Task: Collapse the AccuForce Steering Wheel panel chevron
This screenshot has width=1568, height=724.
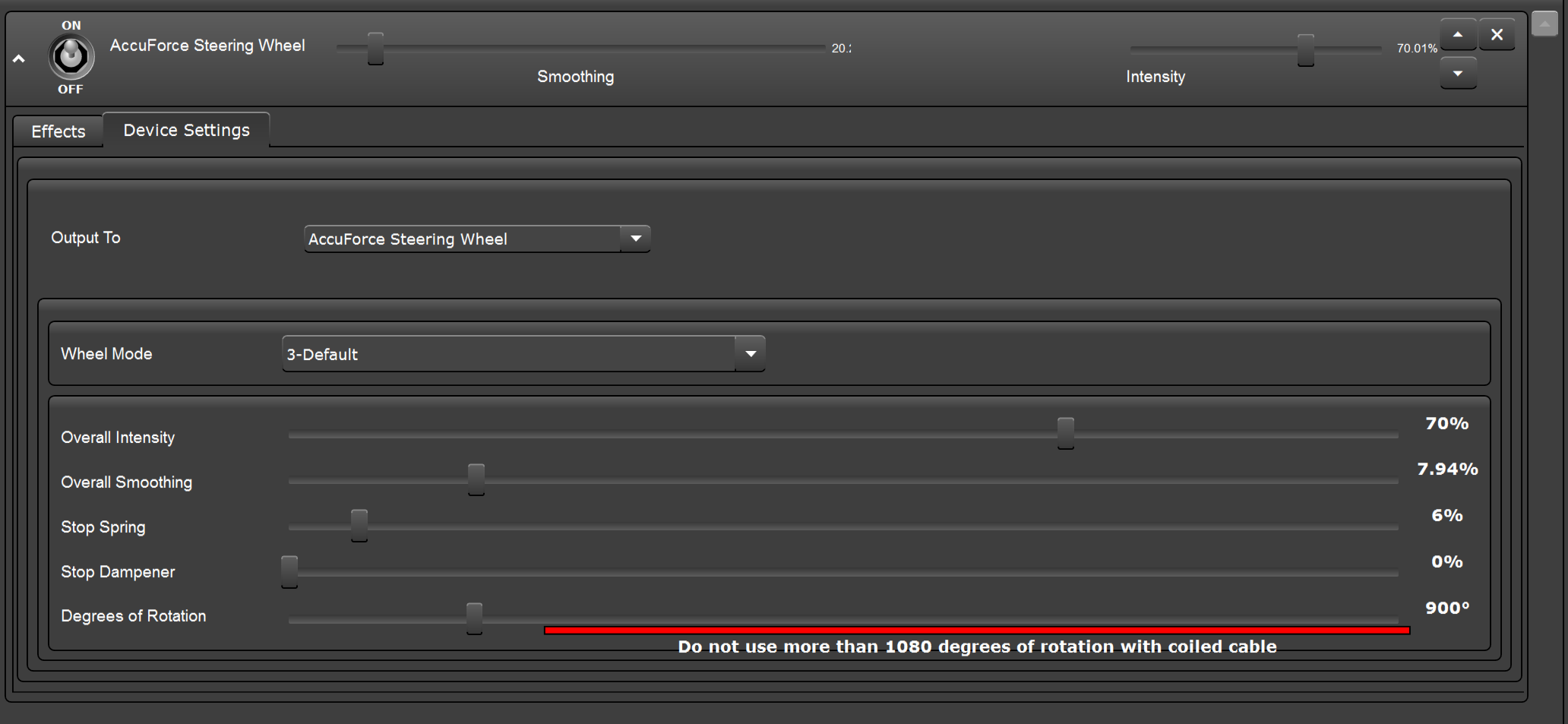Action: click(x=19, y=58)
